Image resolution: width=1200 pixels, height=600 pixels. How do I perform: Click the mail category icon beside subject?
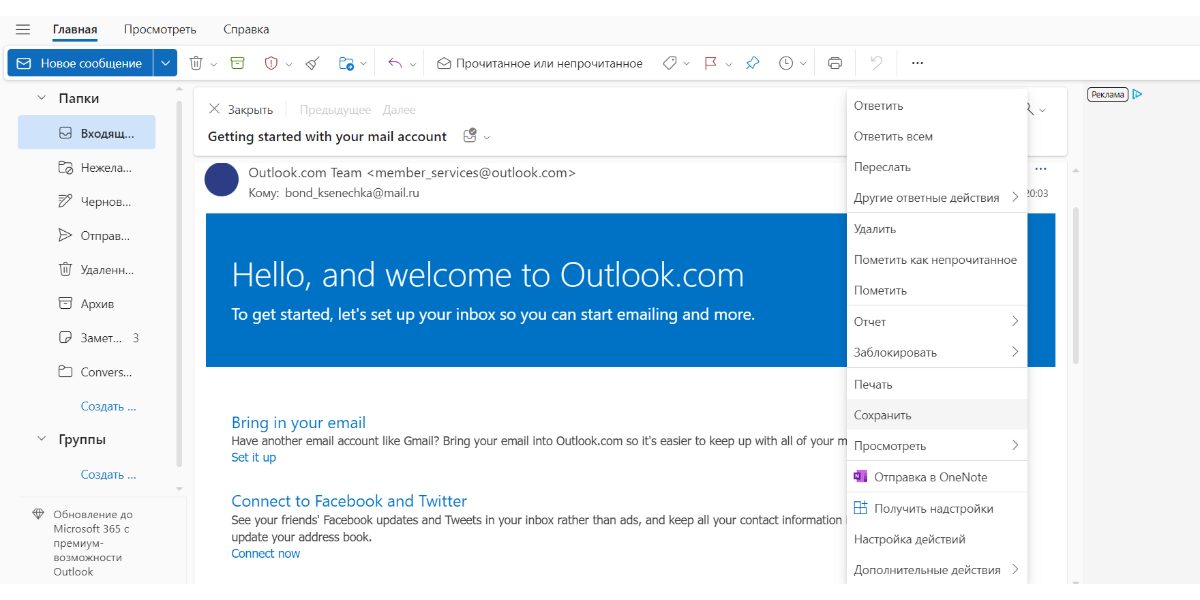tap(470, 136)
